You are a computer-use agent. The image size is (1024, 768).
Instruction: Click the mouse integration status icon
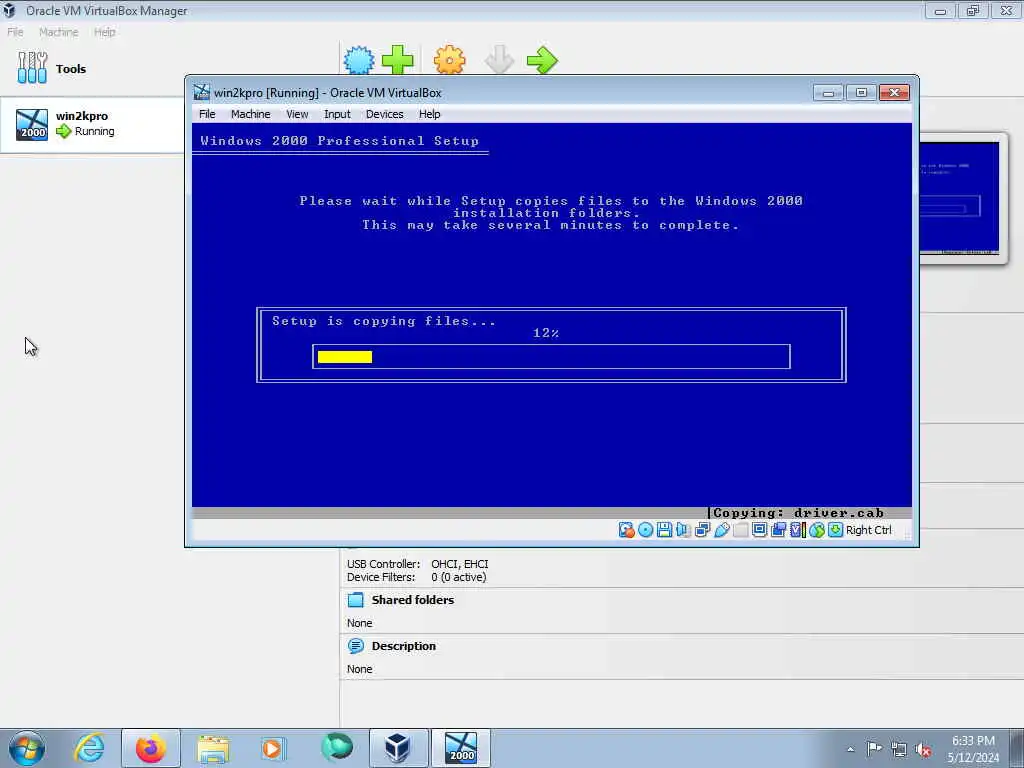tap(816, 530)
